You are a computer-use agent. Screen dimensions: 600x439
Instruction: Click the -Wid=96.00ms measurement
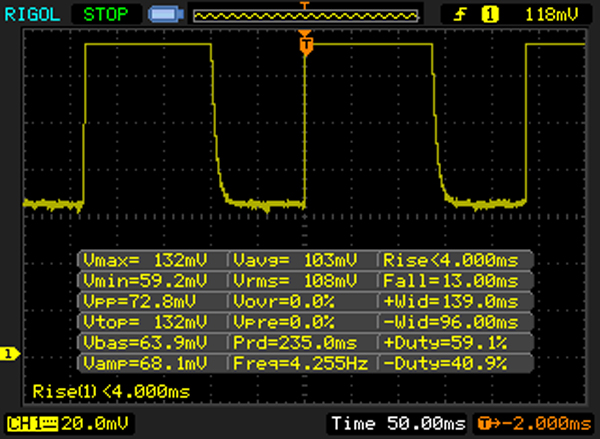pyautogui.click(x=451, y=322)
